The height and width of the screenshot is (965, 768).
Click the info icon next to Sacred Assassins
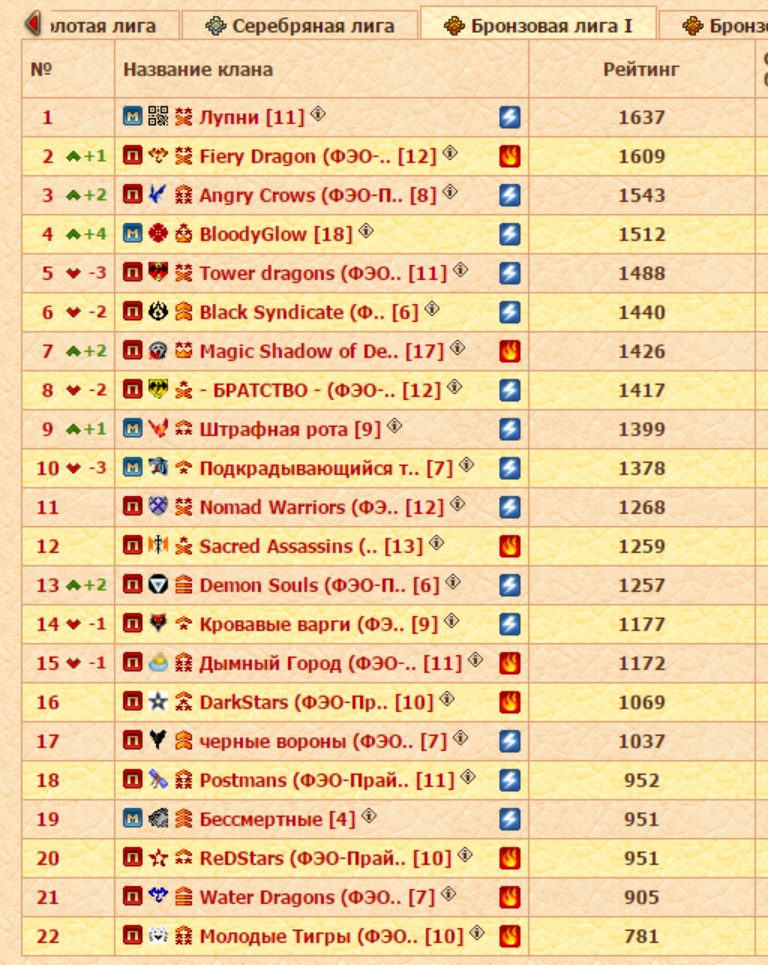tap(437, 544)
